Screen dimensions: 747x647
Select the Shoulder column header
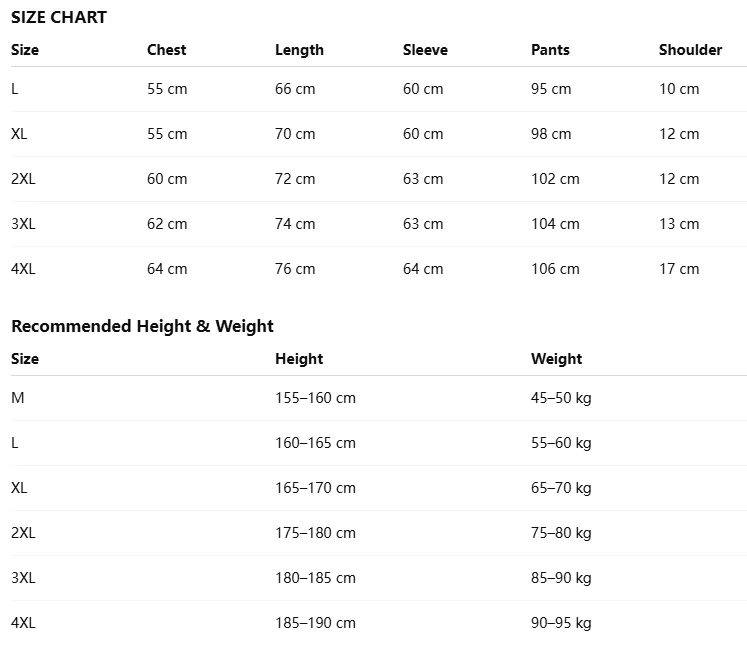tap(690, 50)
